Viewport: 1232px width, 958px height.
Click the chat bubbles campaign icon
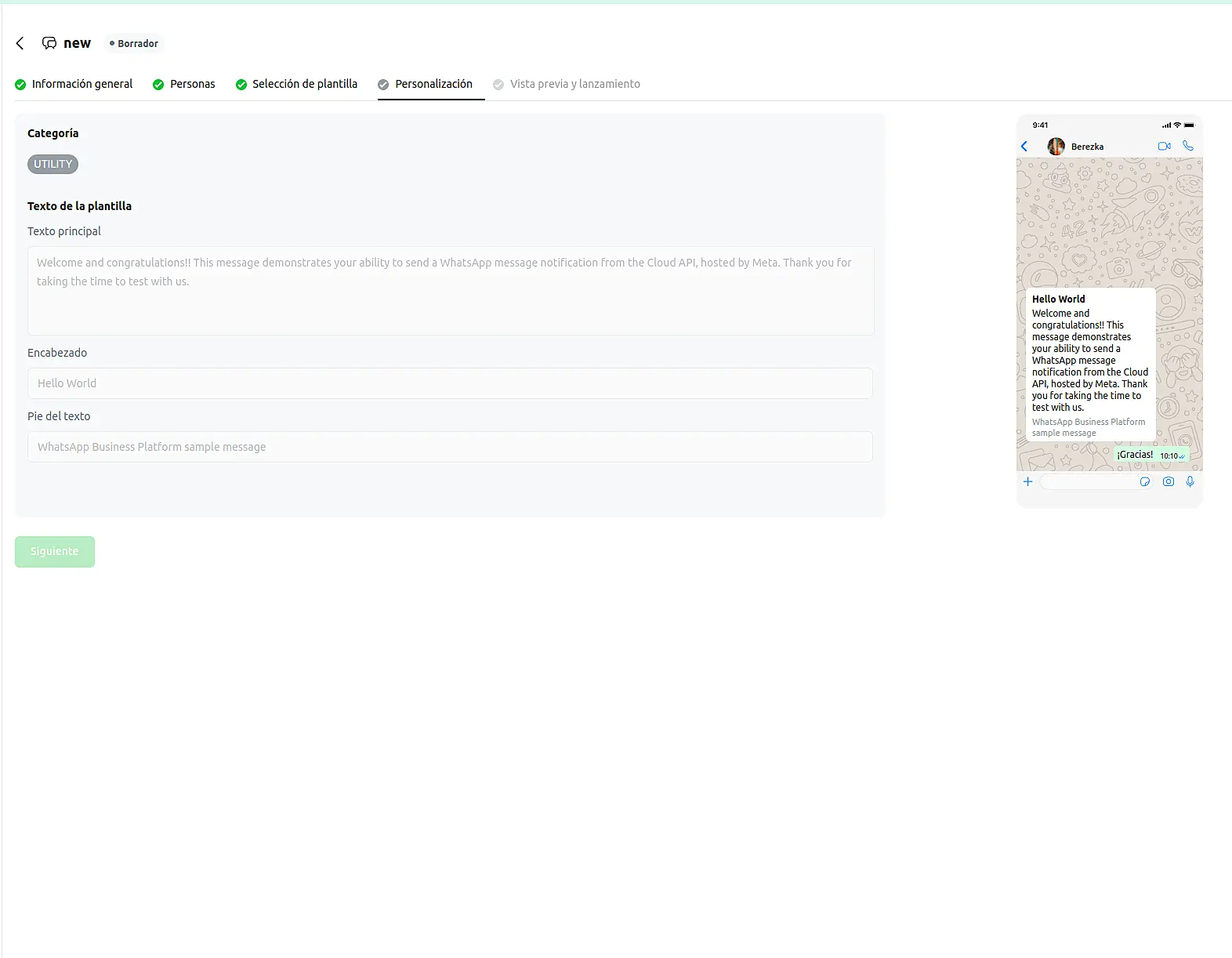(49, 43)
